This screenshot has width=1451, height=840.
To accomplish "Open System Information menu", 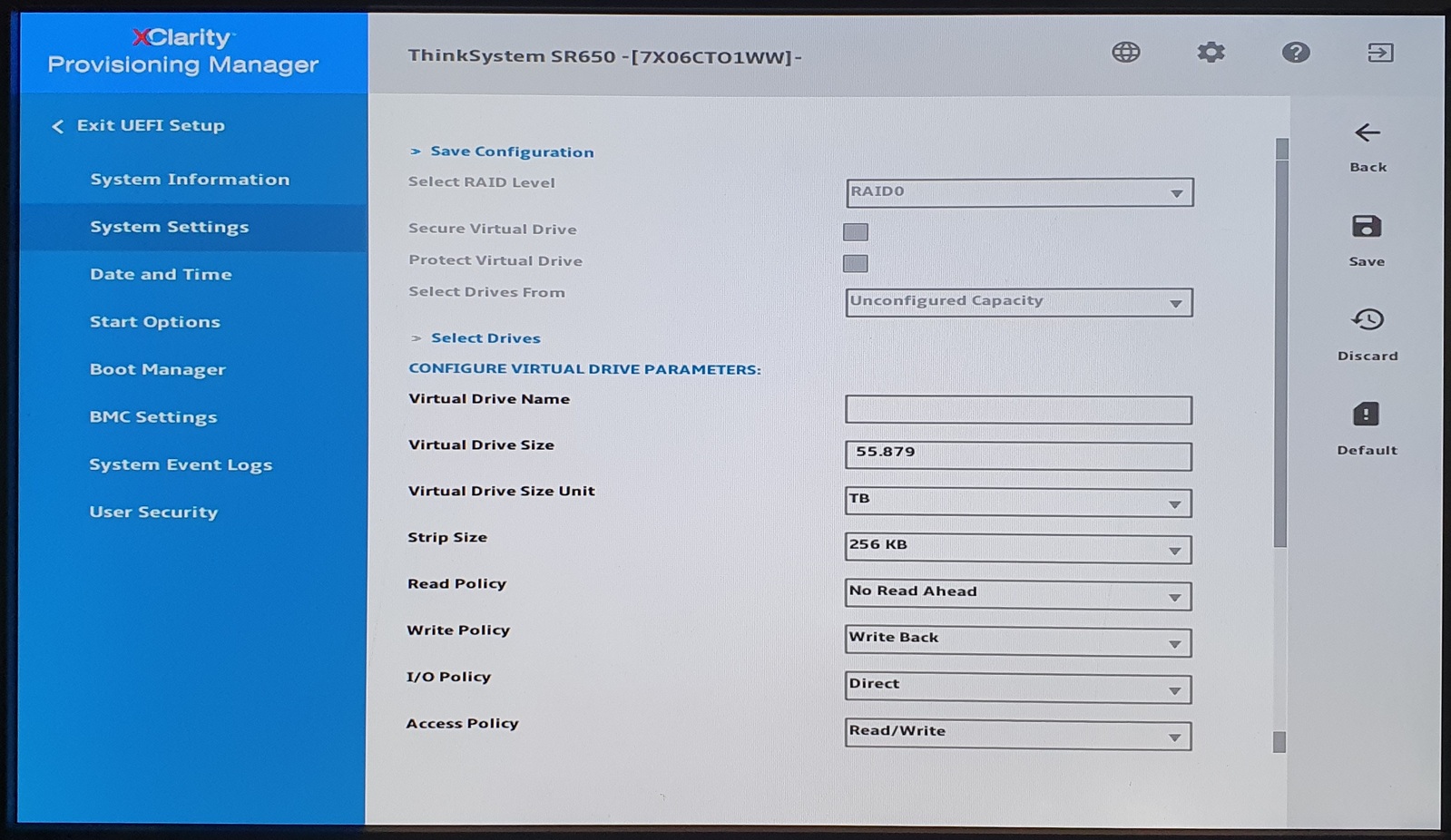I will tap(190, 180).
